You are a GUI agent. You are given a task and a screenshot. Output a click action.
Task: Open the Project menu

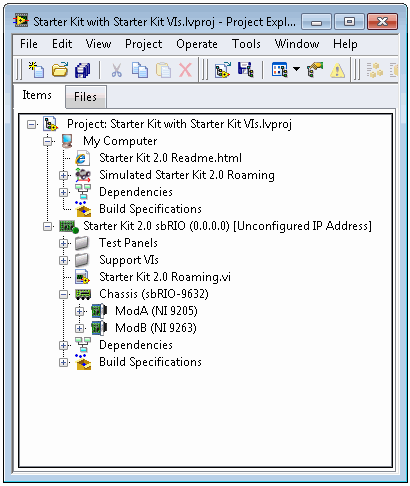pyautogui.click(x=144, y=44)
